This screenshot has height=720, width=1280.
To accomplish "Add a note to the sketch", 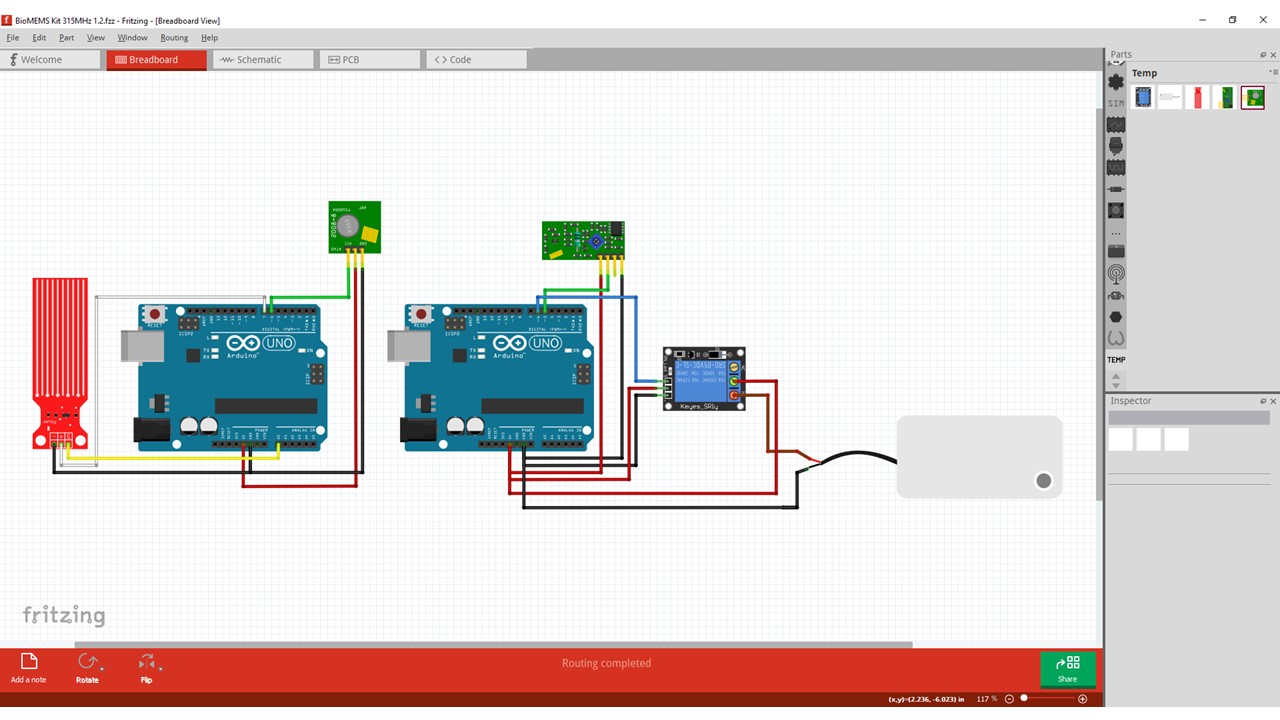I will [28, 668].
